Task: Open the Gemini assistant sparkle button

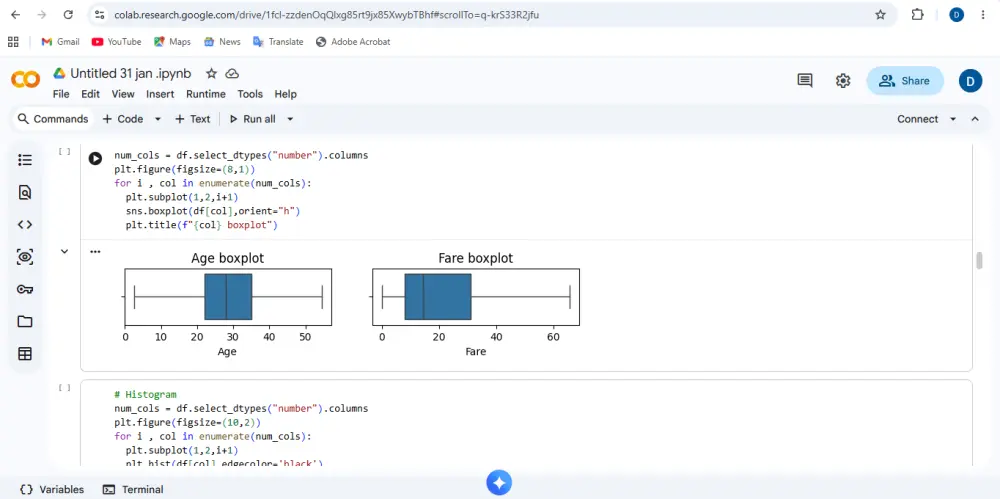Action: pos(499,483)
